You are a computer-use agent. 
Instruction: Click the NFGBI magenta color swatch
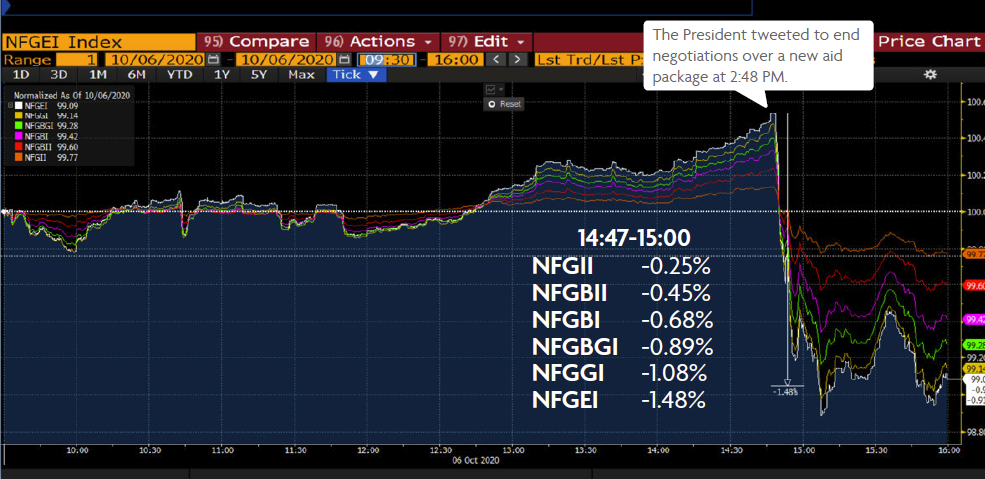(x=17, y=136)
